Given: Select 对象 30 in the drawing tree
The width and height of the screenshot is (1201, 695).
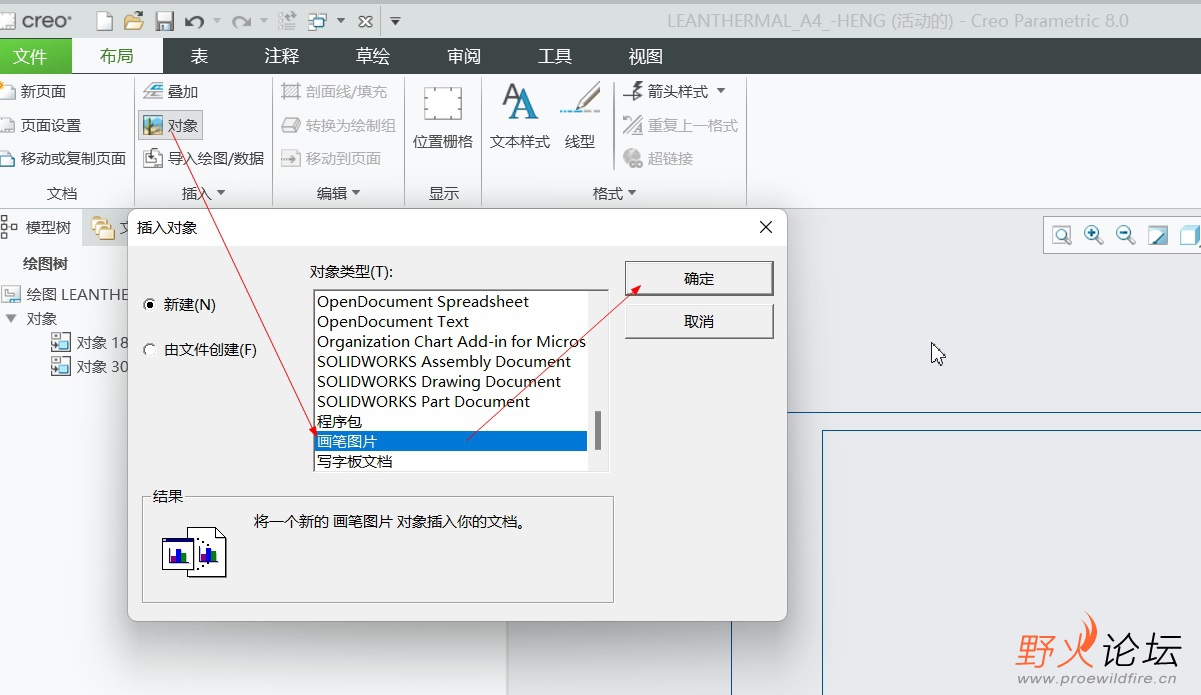Looking at the screenshot, I should pyautogui.click(x=92, y=366).
